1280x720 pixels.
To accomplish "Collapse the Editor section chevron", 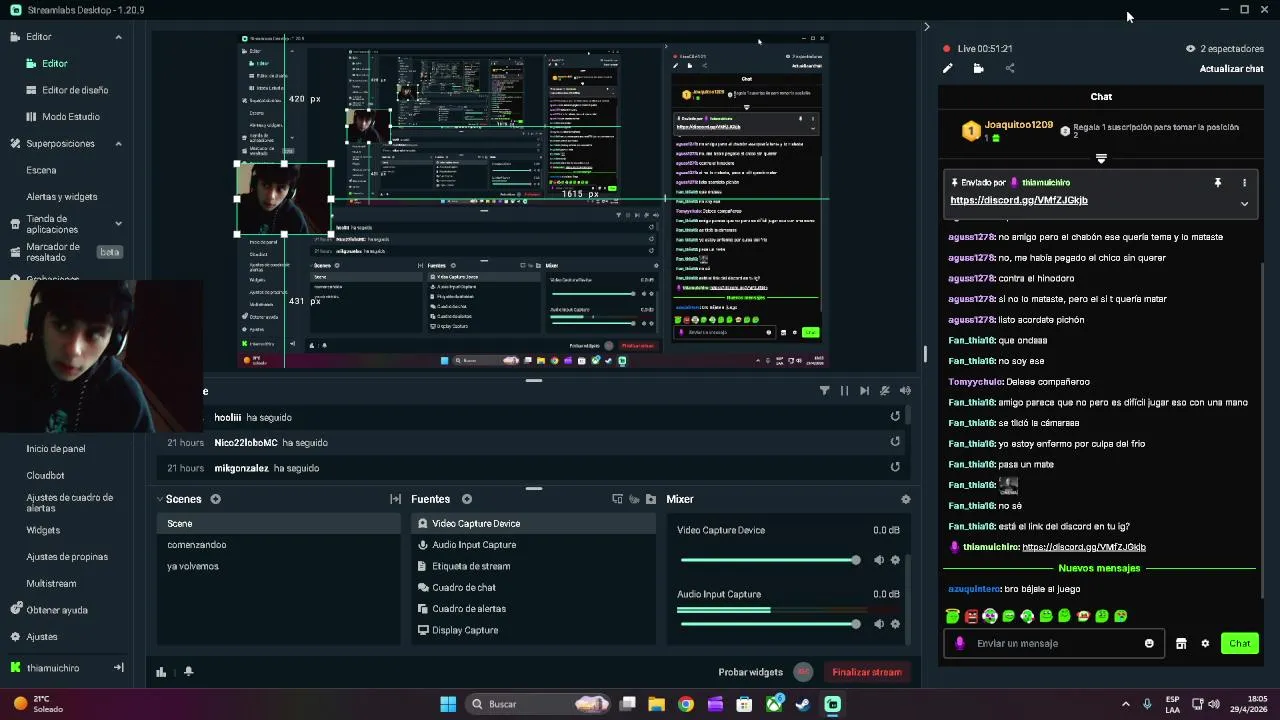I will [118, 37].
